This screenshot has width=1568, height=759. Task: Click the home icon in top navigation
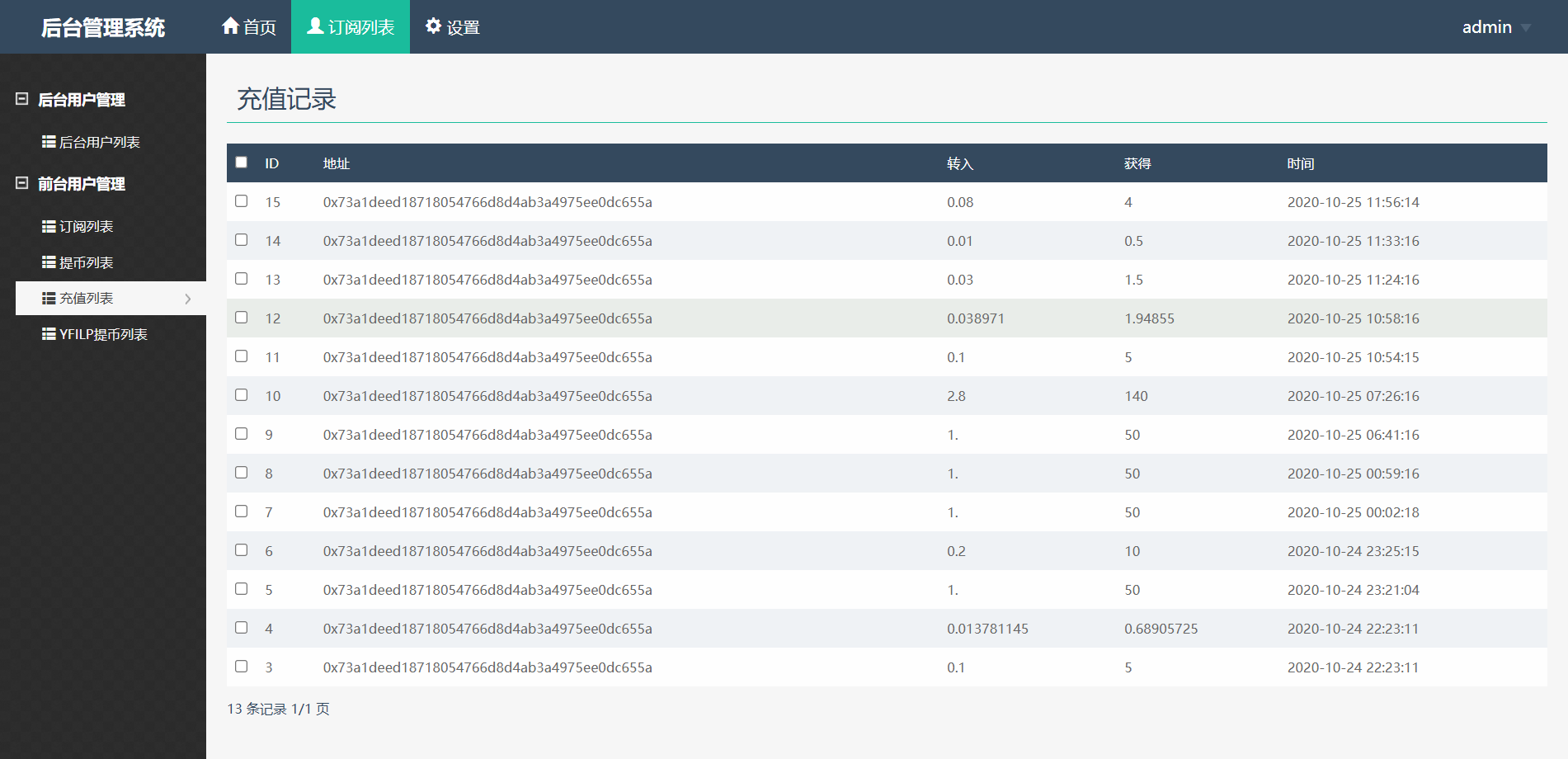230,26
